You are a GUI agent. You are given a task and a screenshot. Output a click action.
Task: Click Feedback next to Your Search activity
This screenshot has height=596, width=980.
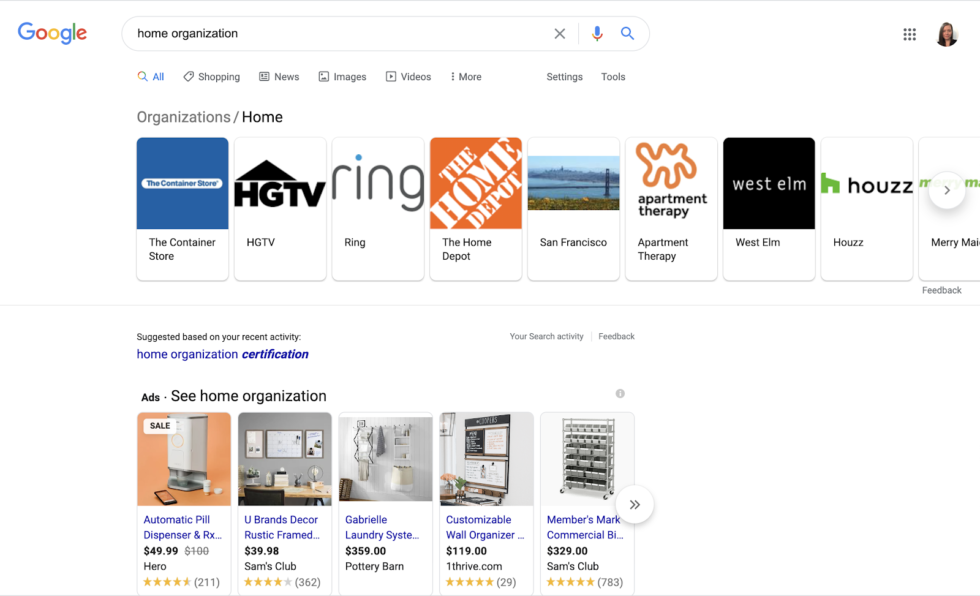coord(616,336)
